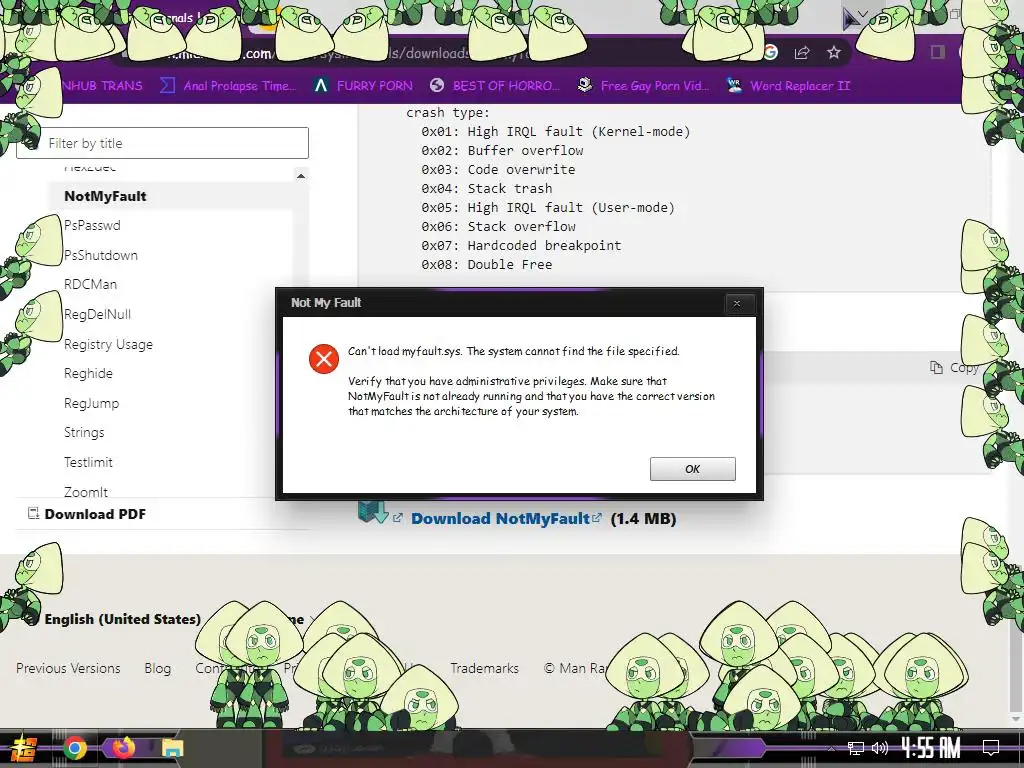This screenshot has width=1024, height=768.
Task: Copy the code block contents
Action: tap(954, 368)
